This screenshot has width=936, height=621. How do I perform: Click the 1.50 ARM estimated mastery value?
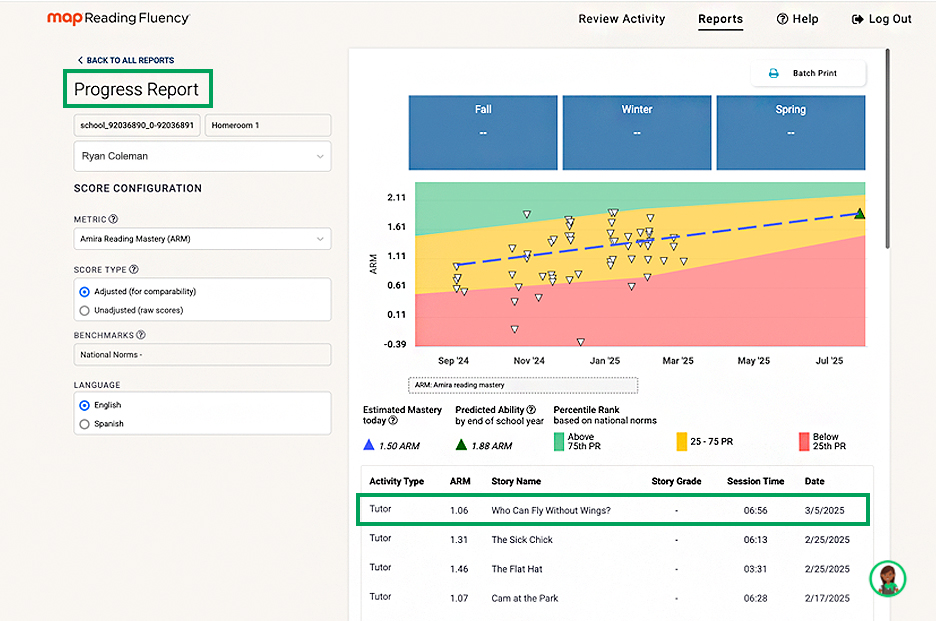click(x=399, y=446)
